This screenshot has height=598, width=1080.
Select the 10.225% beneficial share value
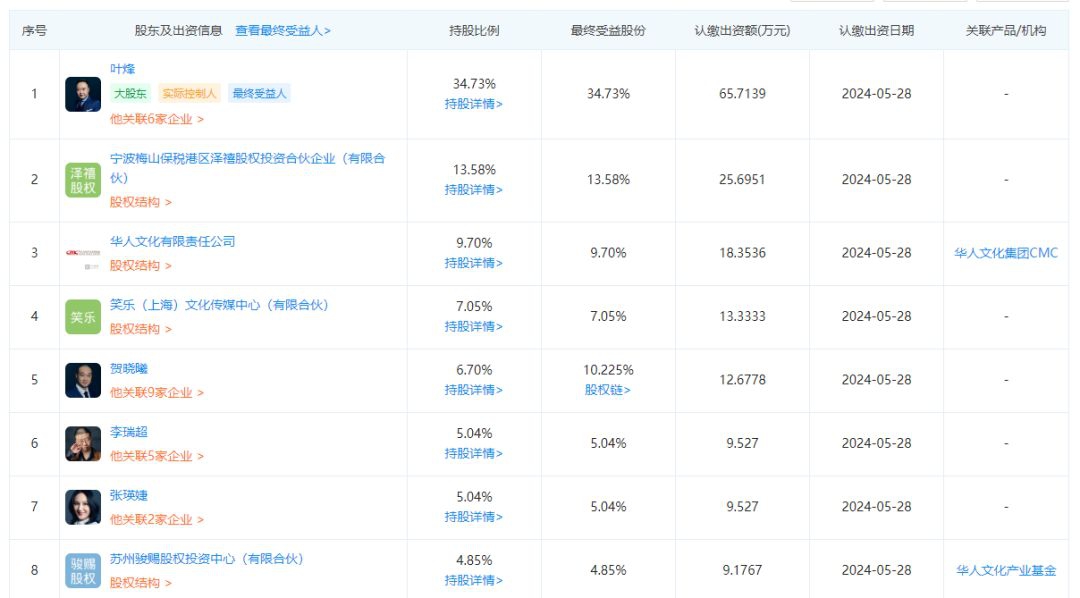click(x=608, y=370)
